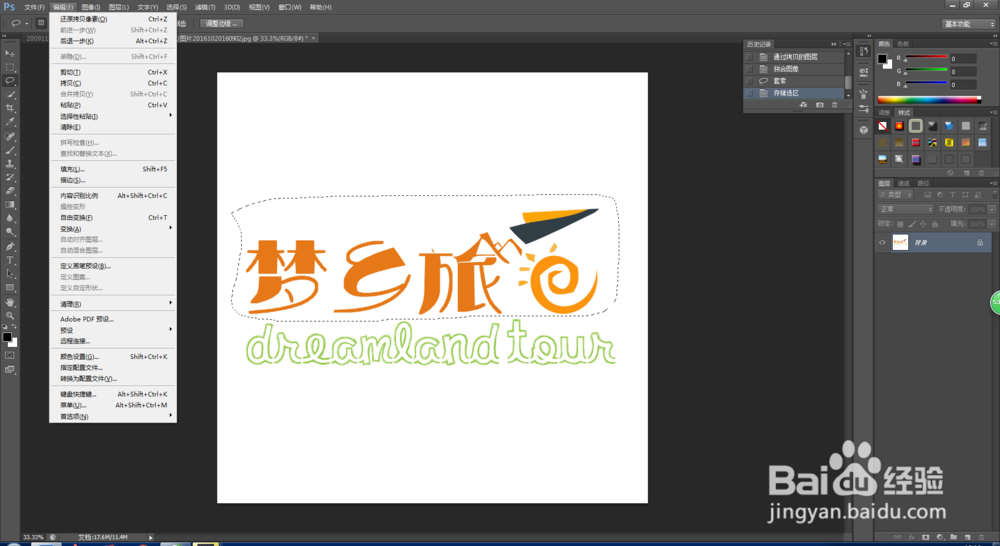Set history brush source for 存储选区
Screen dimensions: 1000x546
point(749,93)
